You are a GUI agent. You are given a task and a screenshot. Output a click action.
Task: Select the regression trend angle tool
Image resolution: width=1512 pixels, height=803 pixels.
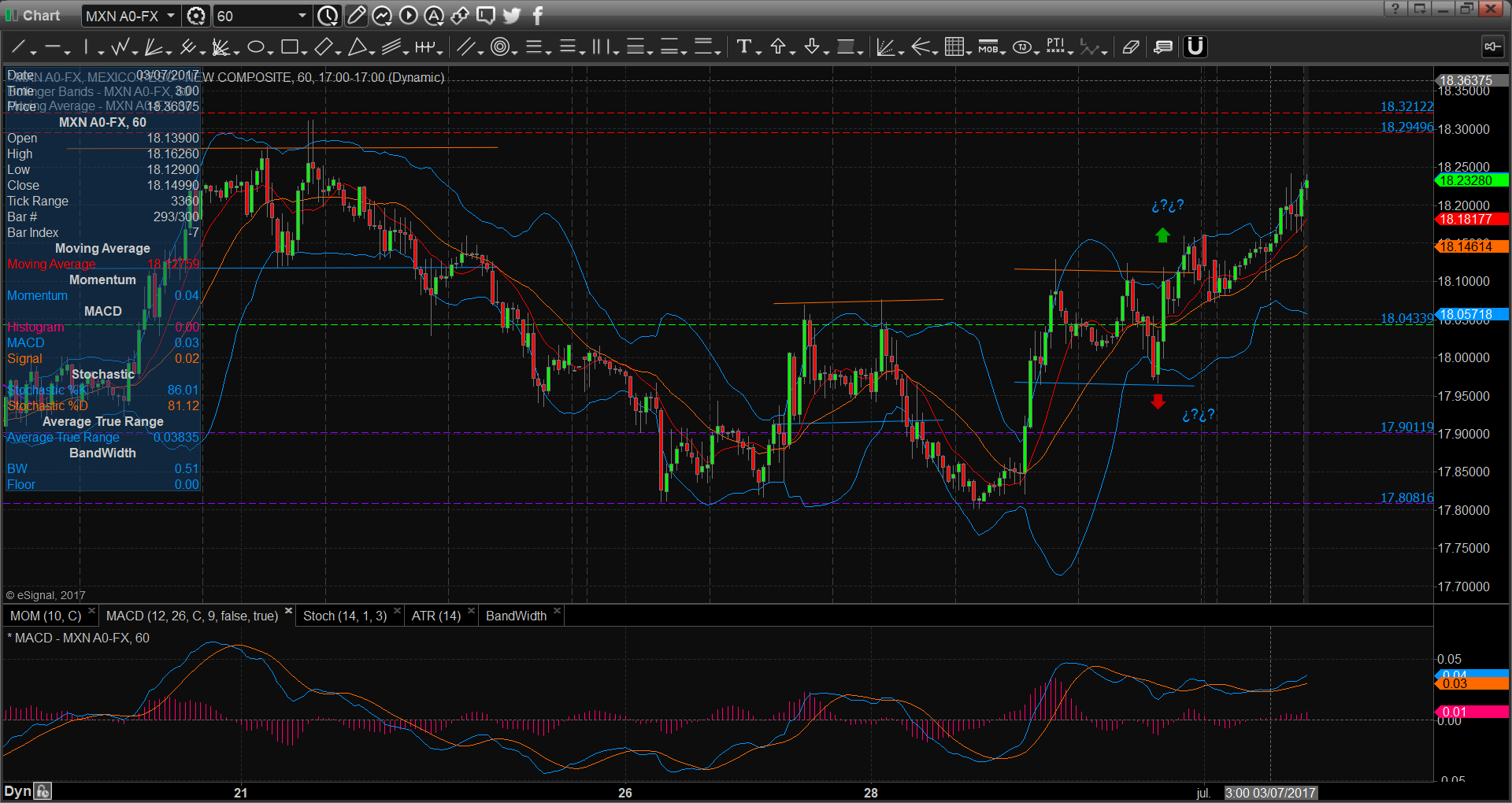point(885,47)
